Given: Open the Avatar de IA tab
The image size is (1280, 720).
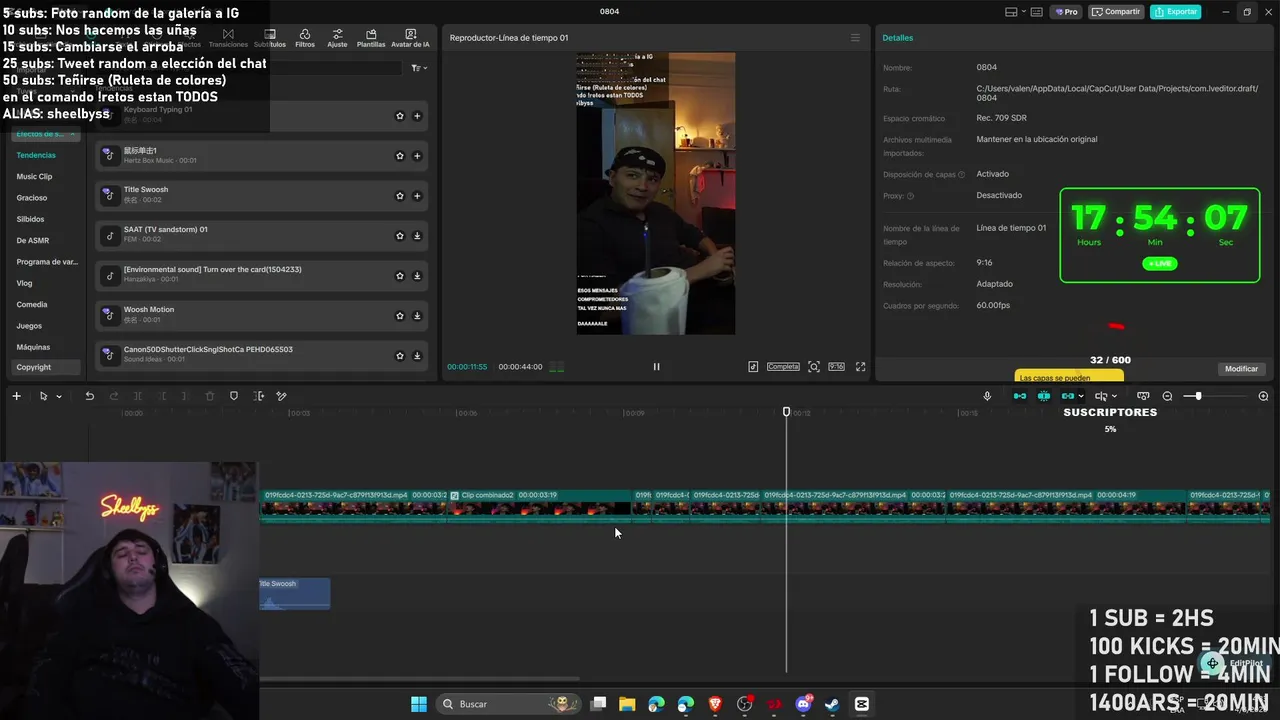Looking at the screenshot, I should pos(410,38).
